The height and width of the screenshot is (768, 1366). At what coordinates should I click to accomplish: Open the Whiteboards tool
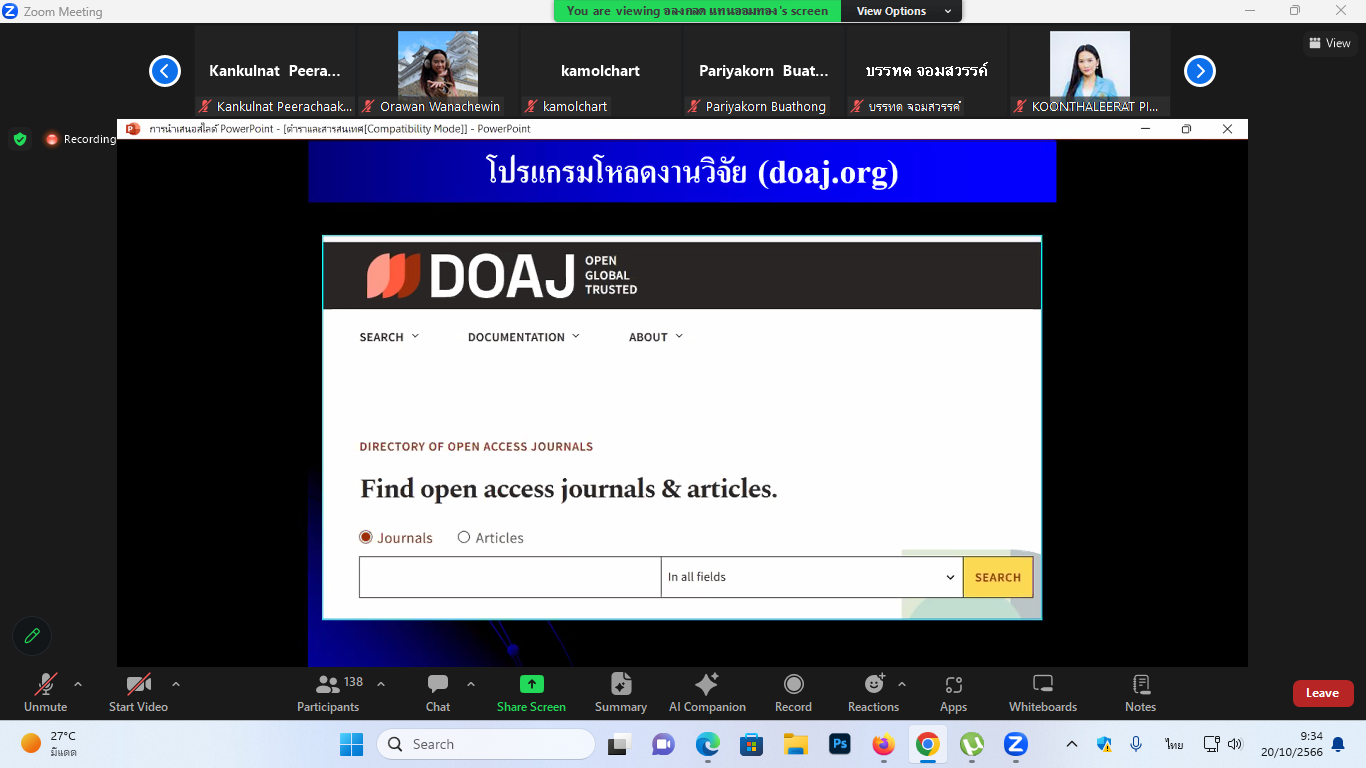click(x=1042, y=685)
